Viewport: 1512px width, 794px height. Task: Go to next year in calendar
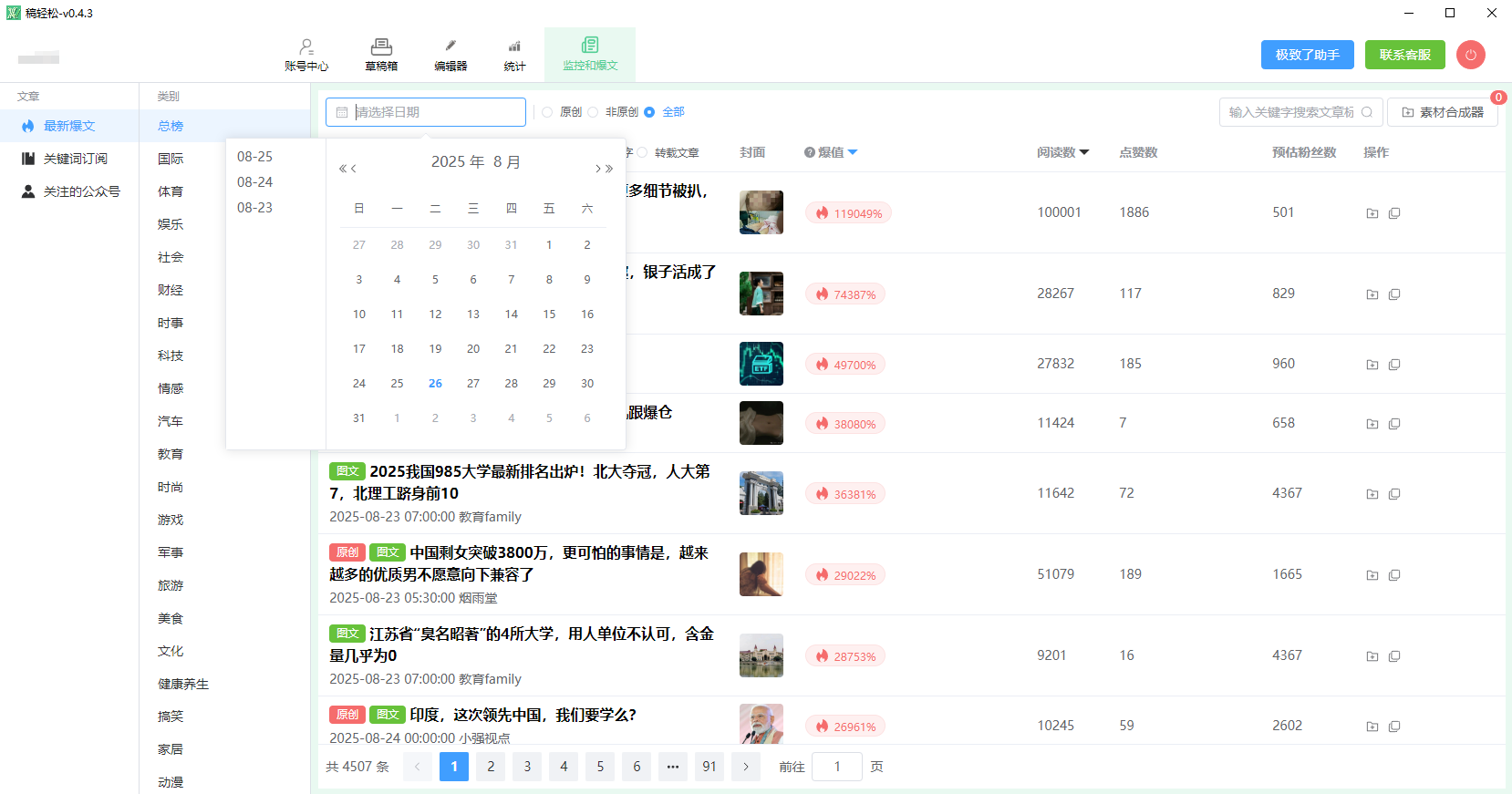click(x=609, y=169)
